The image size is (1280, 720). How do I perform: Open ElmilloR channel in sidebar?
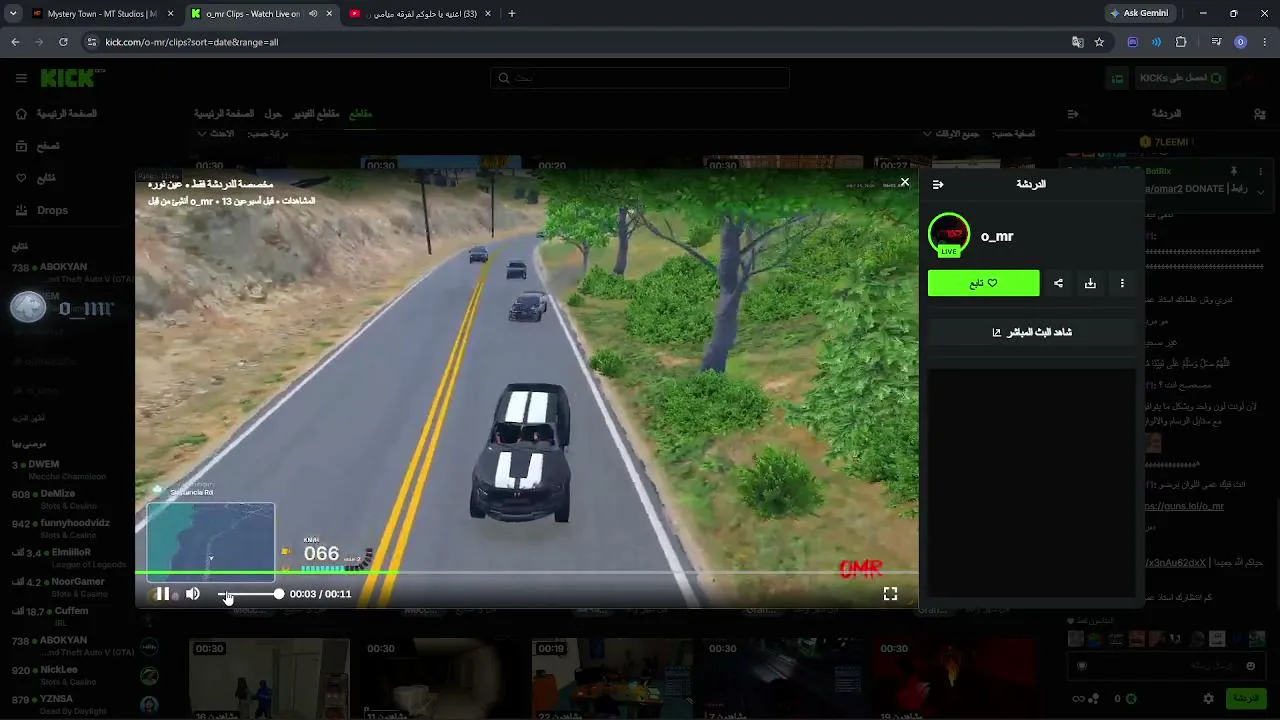(68, 557)
